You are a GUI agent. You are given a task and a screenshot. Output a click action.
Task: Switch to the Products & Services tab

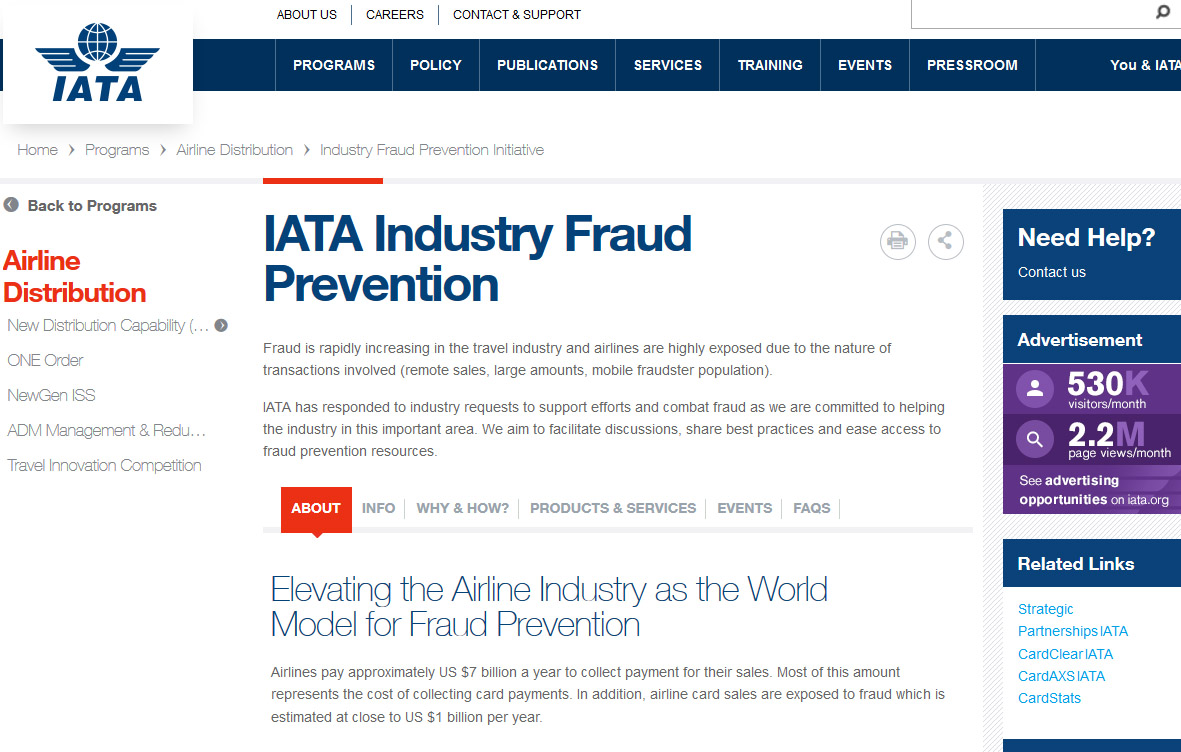tap(612, 508)
